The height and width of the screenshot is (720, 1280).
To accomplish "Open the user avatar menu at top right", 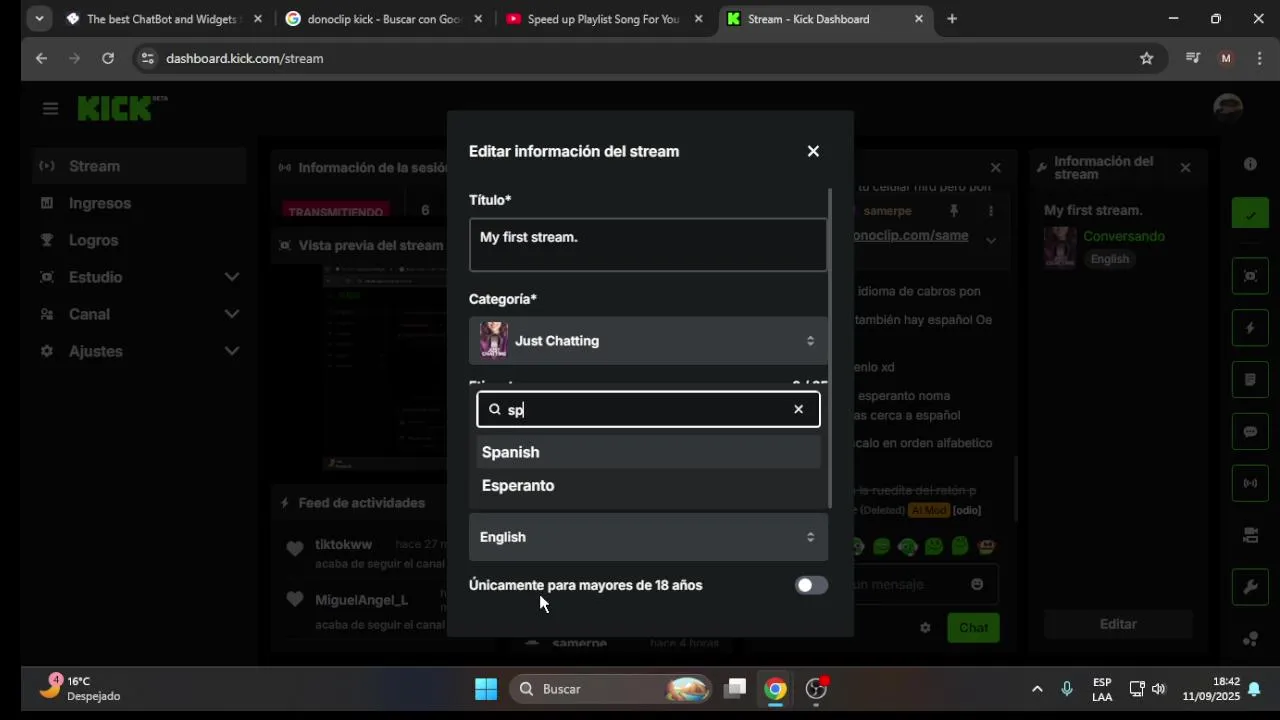I will [x=1228, y=108].
